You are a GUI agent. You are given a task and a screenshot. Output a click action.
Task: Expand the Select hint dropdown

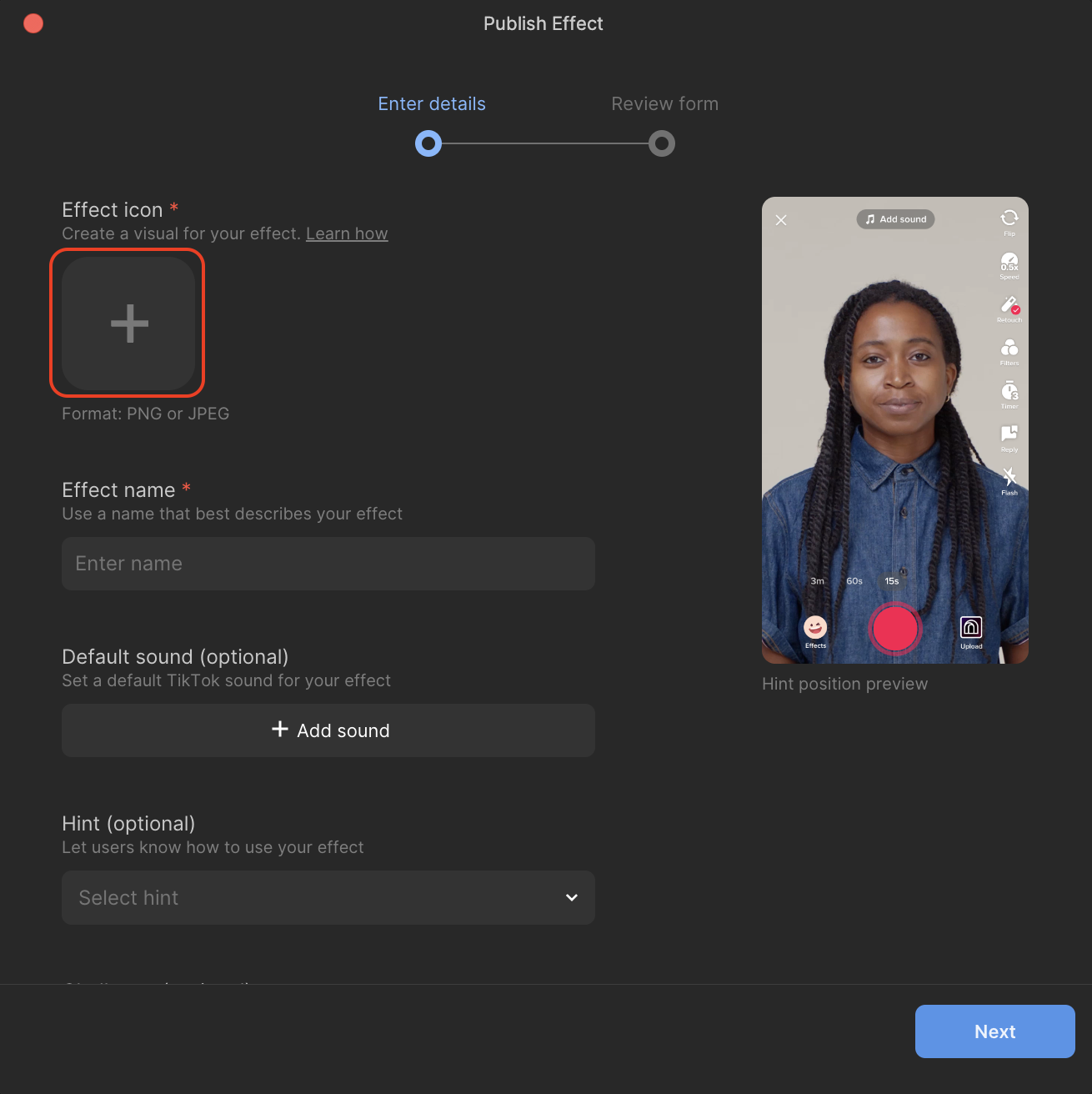[328, 897]
